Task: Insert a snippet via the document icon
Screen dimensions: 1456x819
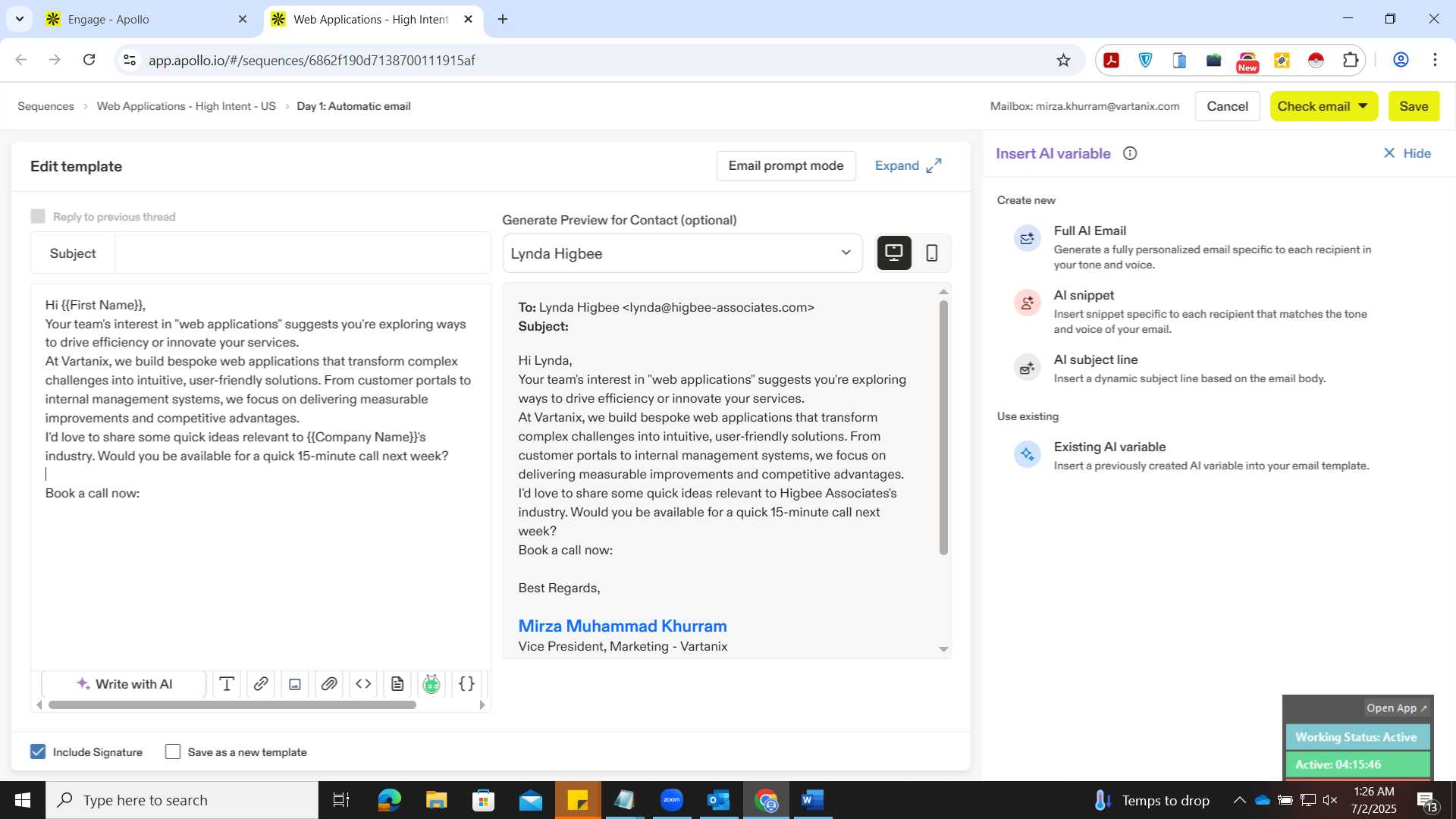Action: tap(397, 684)
